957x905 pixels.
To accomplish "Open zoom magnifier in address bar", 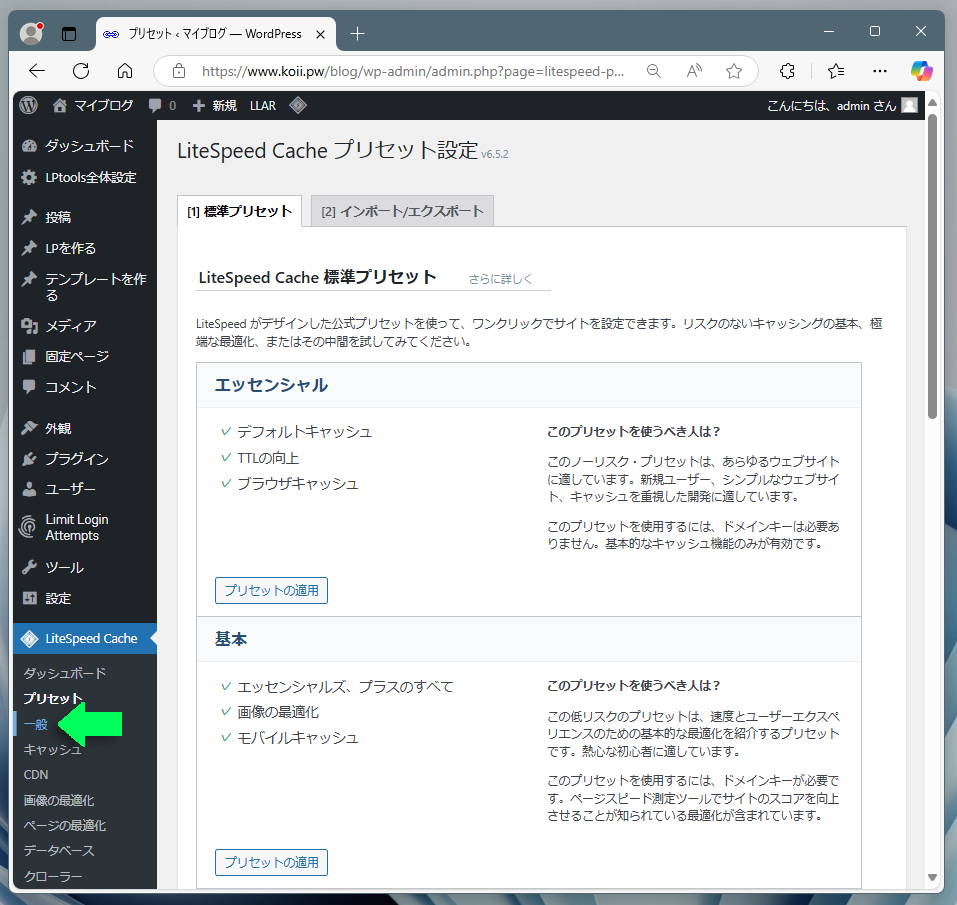I will [x=654, y=71].
